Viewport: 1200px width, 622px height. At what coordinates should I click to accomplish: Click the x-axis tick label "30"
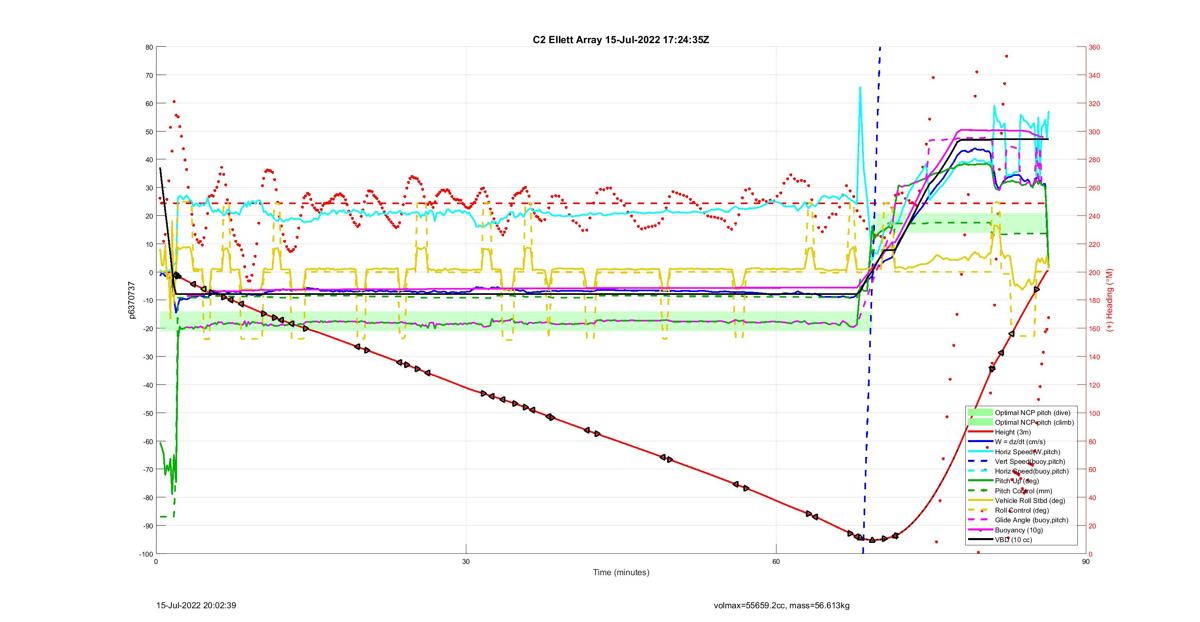pos(467,561)
